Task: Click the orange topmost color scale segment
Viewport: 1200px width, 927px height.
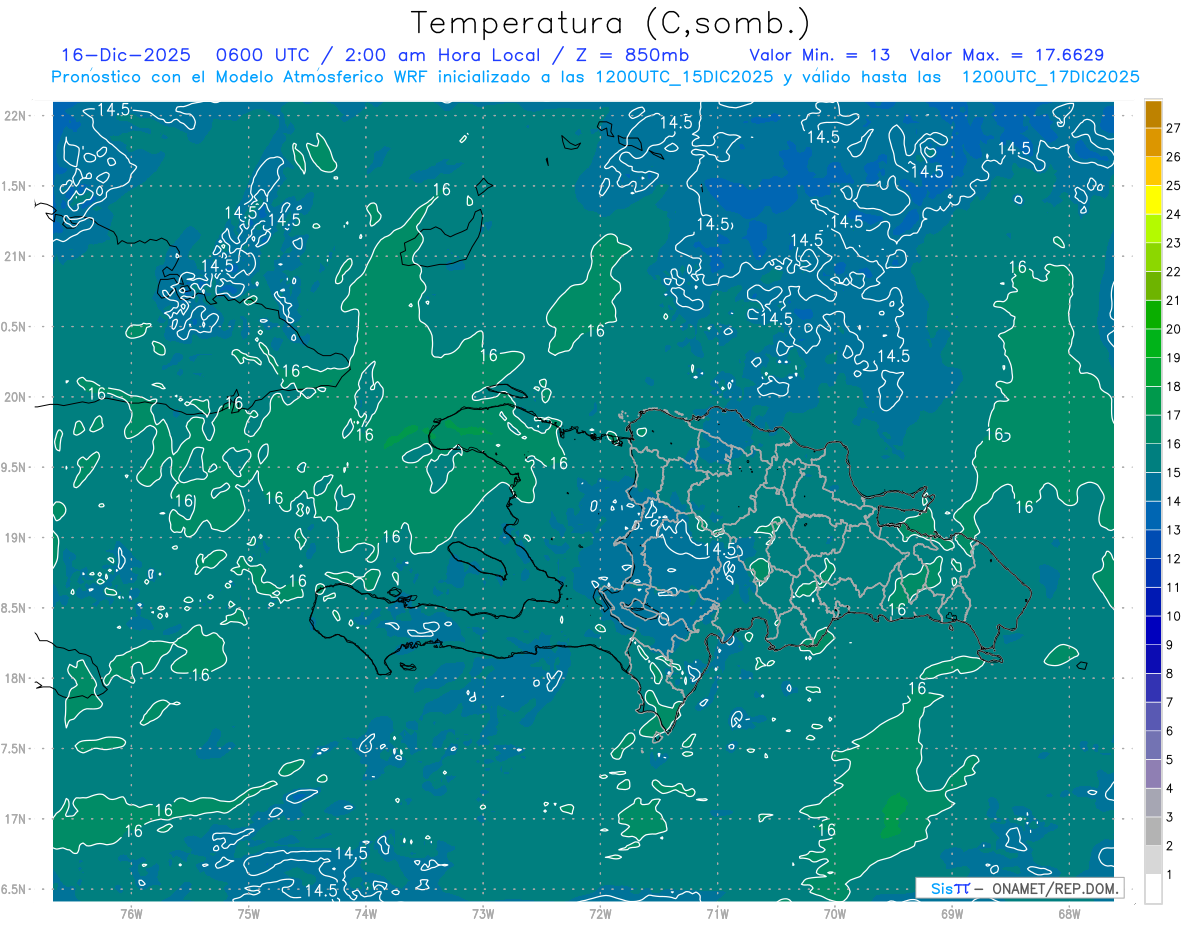Action: 1153,114
